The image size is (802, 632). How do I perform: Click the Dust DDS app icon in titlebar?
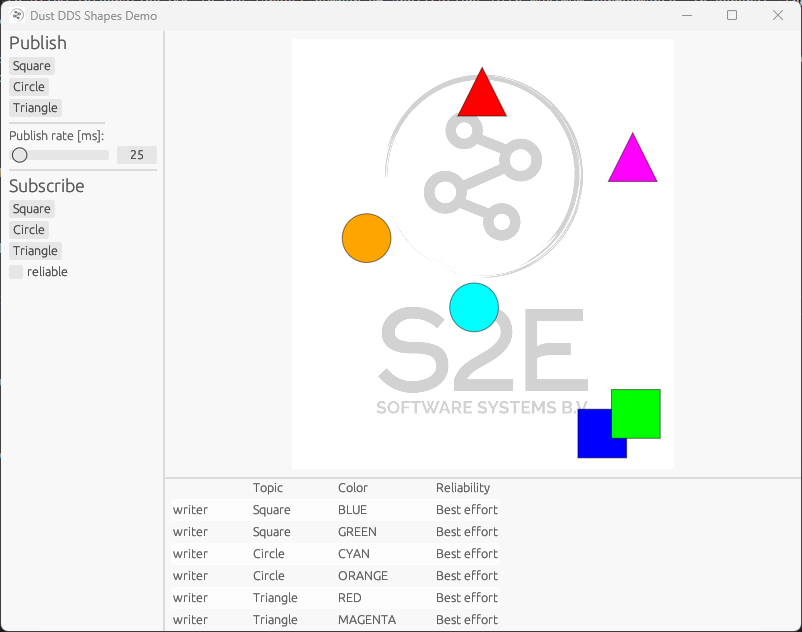click(16, 15)
